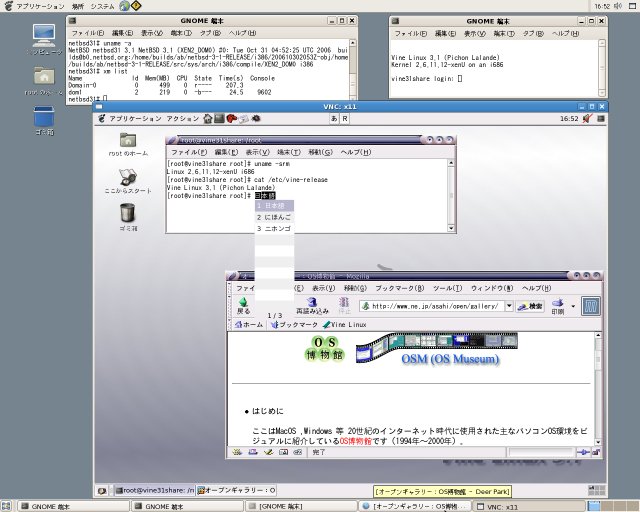Click security lock icon in Mozilla status bar

point(596,452)
